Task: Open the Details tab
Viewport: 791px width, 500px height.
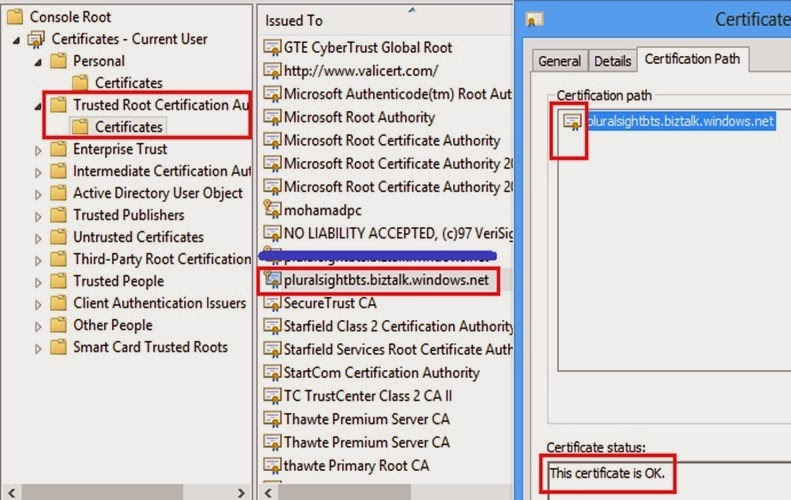Action: point(612,61)
